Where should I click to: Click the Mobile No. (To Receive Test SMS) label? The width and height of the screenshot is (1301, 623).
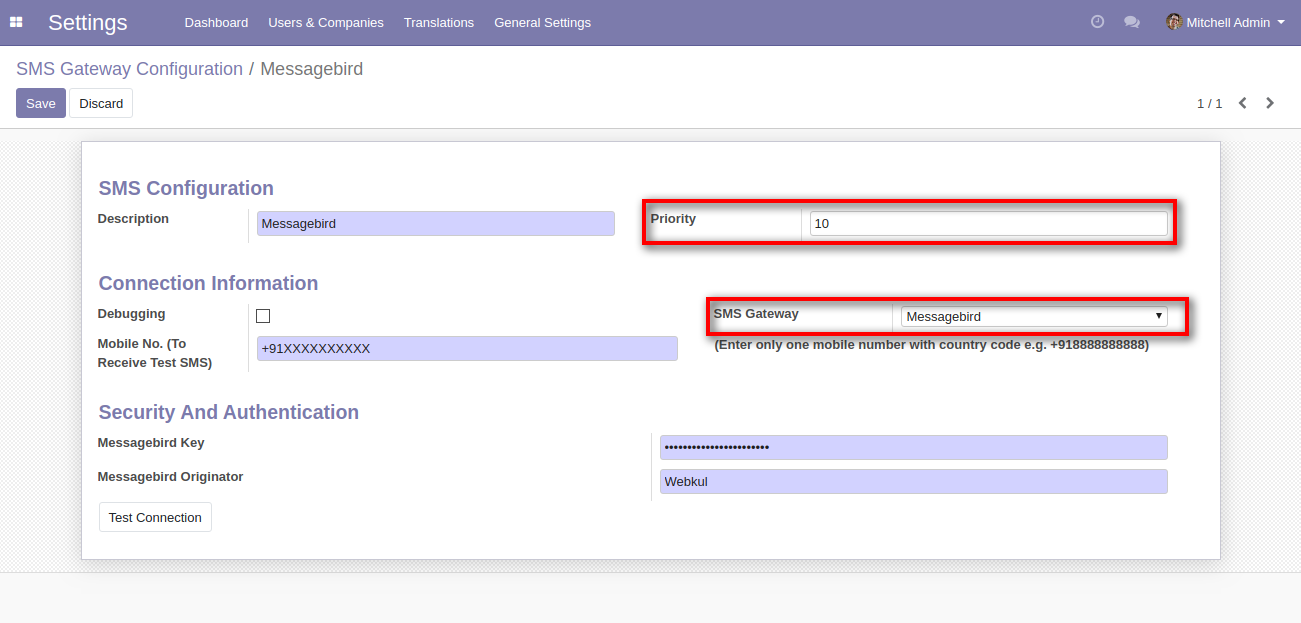click(155, 353)
